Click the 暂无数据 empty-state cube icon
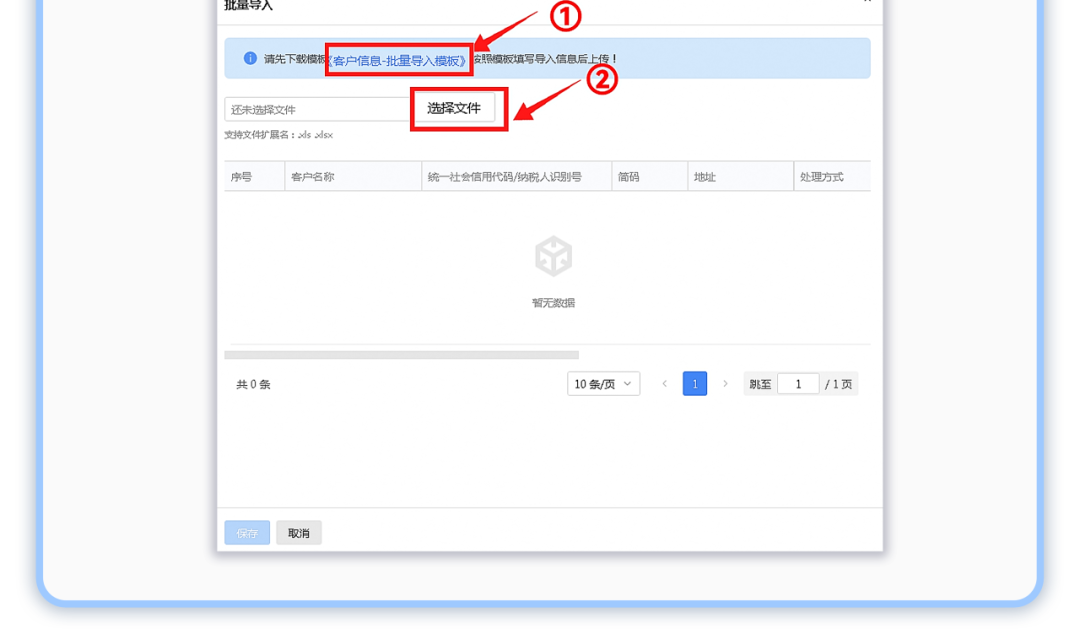1080x629 pixels. pos(553,256)
